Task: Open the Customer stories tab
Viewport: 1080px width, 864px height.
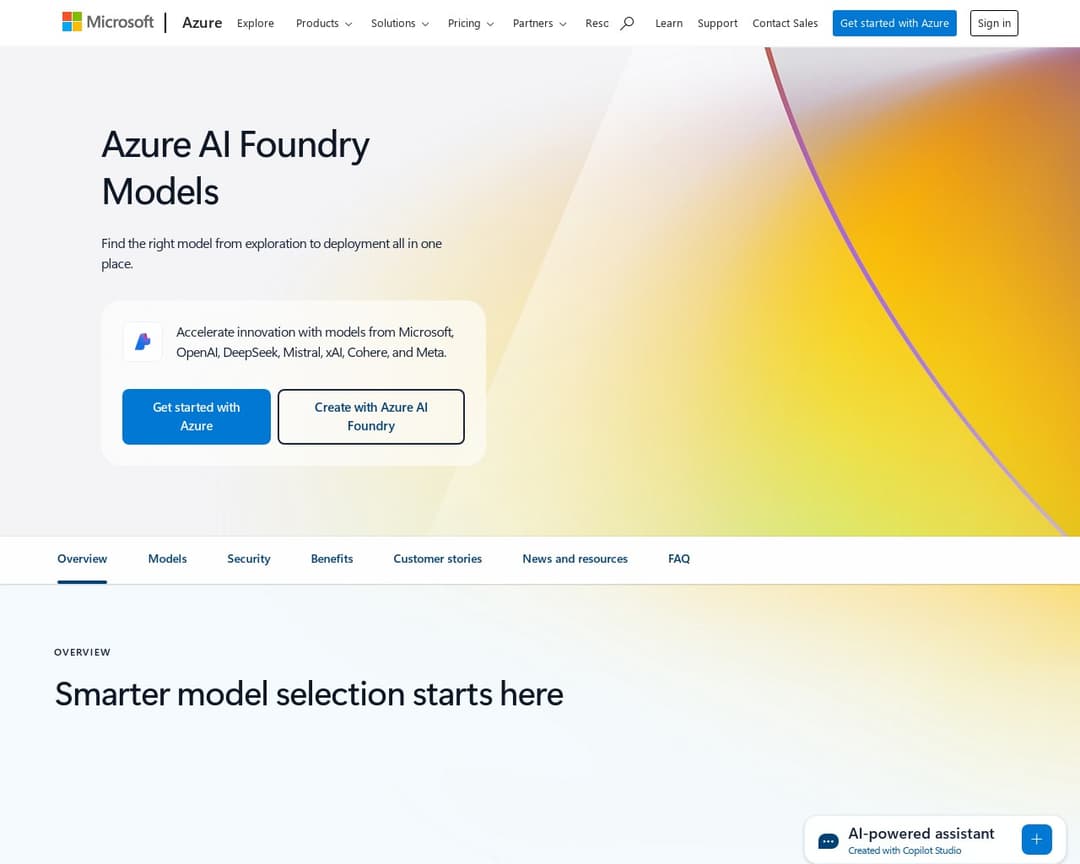Action: [437, 559]
